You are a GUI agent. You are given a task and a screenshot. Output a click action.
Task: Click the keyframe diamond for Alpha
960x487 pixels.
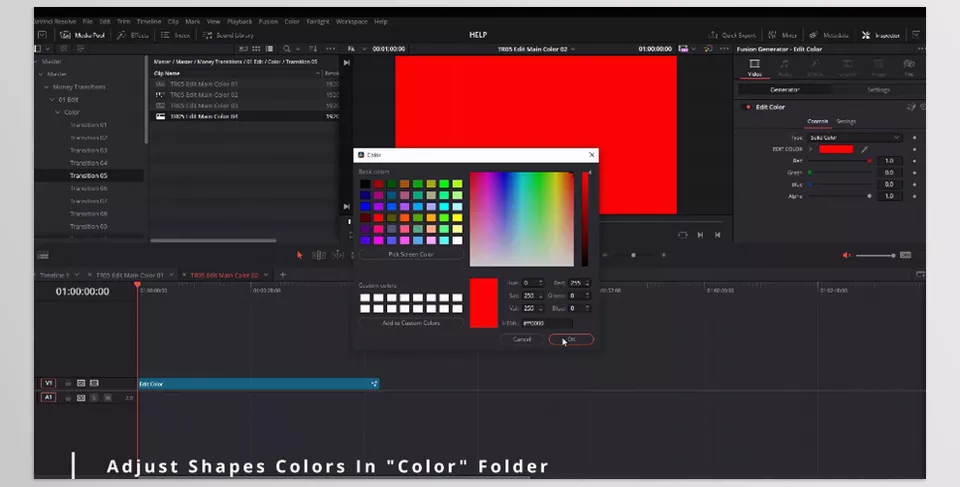tap(915, 196)
